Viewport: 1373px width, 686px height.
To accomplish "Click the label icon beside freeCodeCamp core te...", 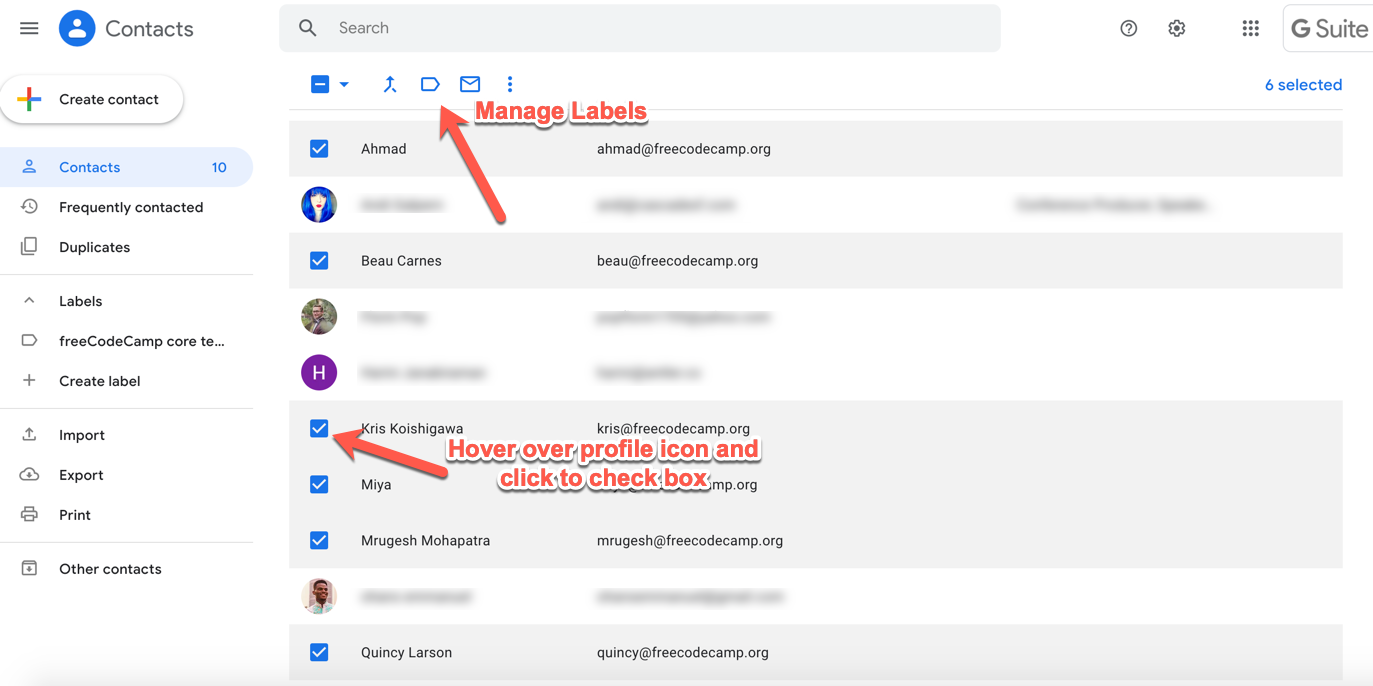I will (x=29, y=341).
